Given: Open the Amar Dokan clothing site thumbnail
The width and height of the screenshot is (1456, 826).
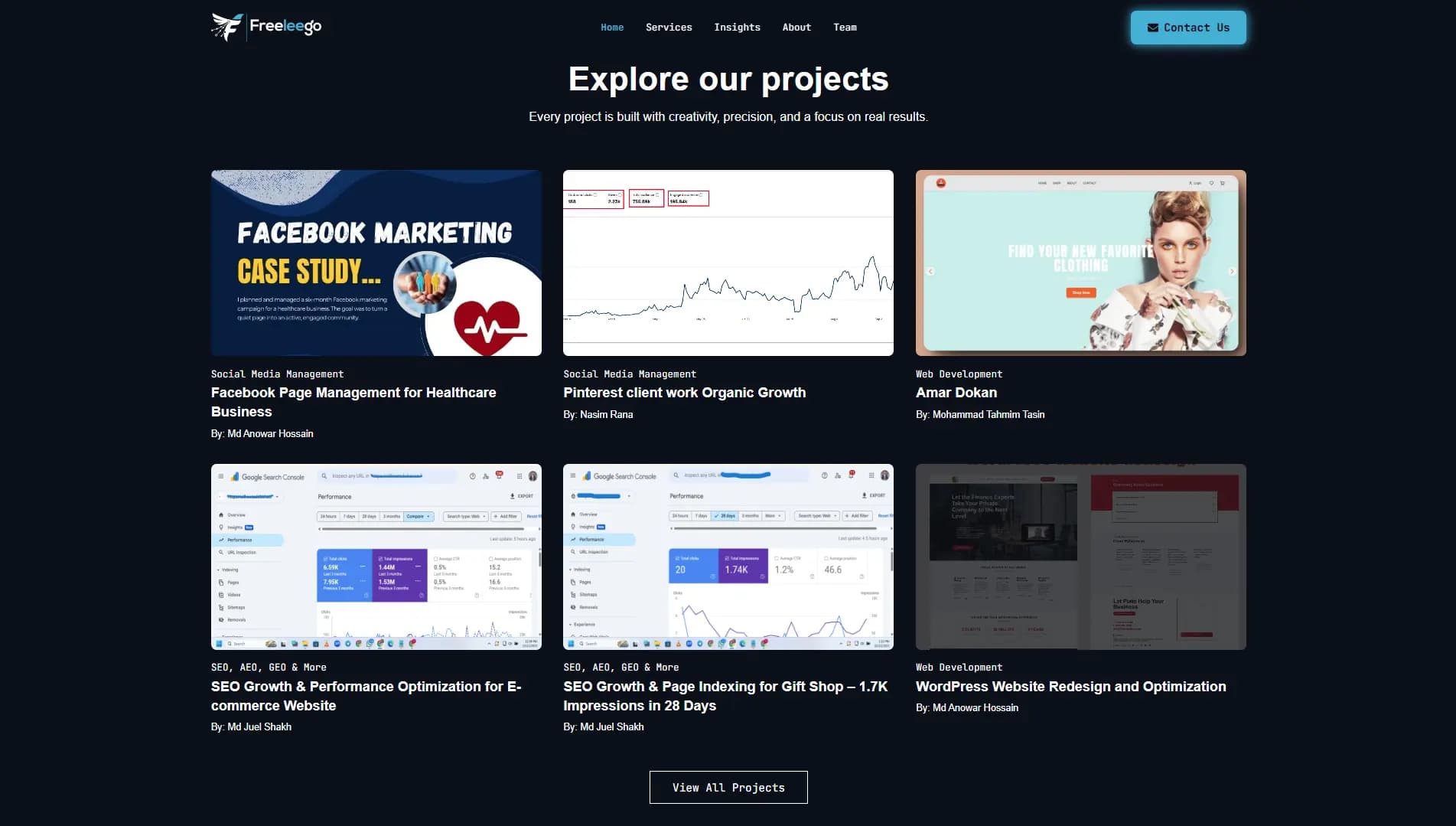Looking at the screenshot, I should pyautogui.click(x=1081, y=263).
